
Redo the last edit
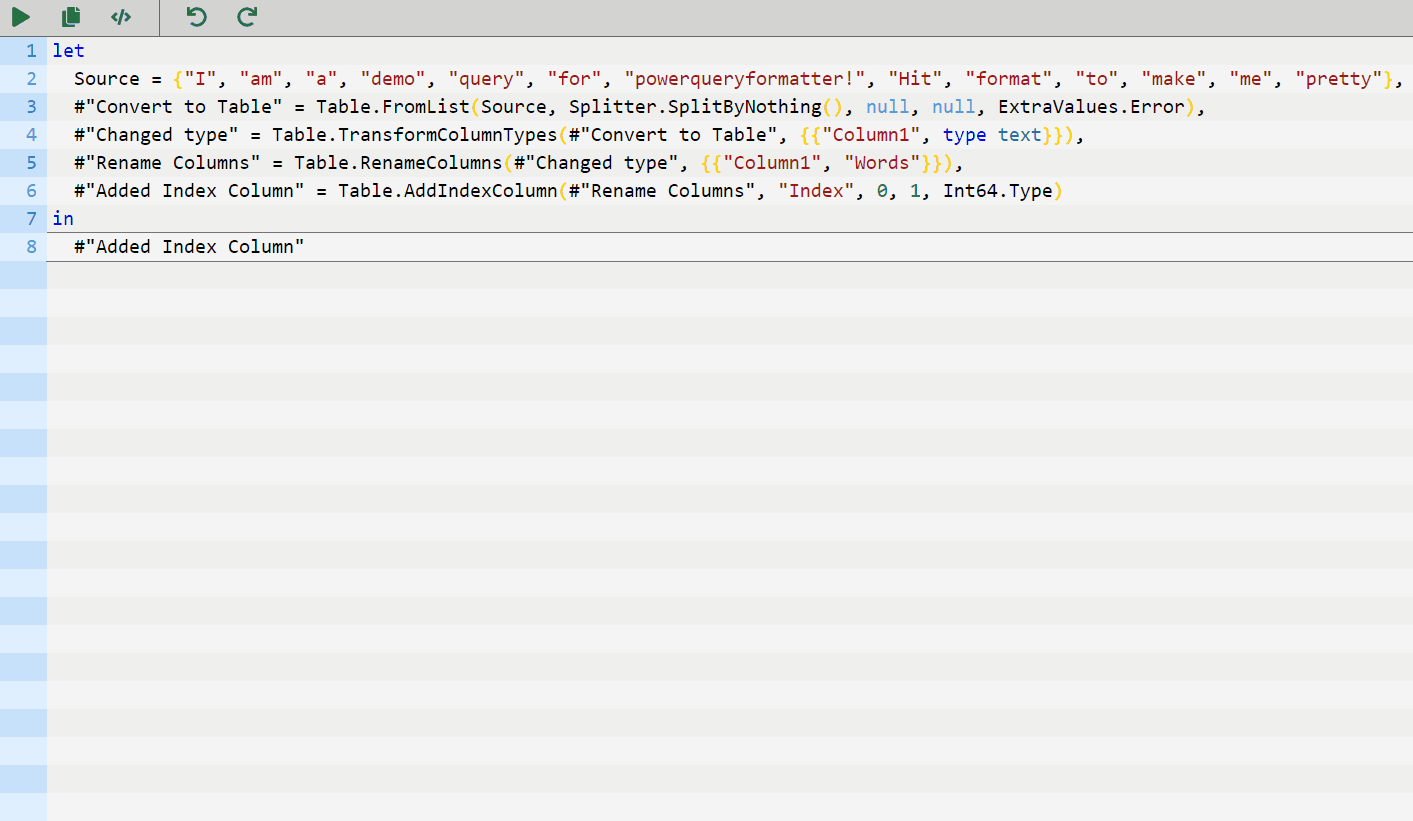(245, 17)
